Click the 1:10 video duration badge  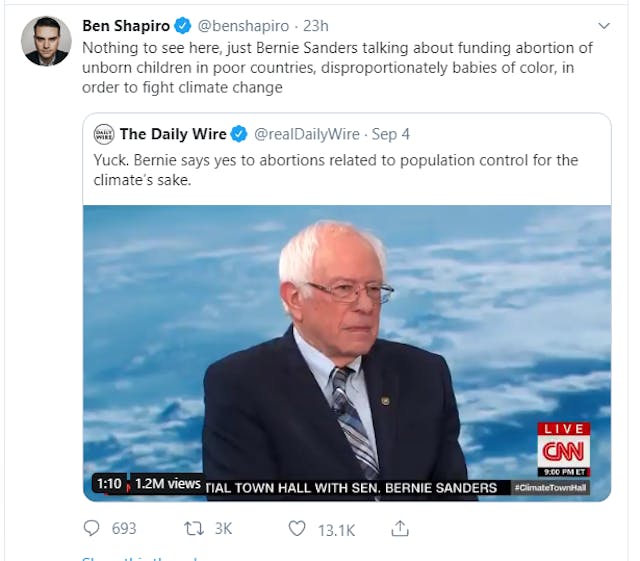click(108, 484)
